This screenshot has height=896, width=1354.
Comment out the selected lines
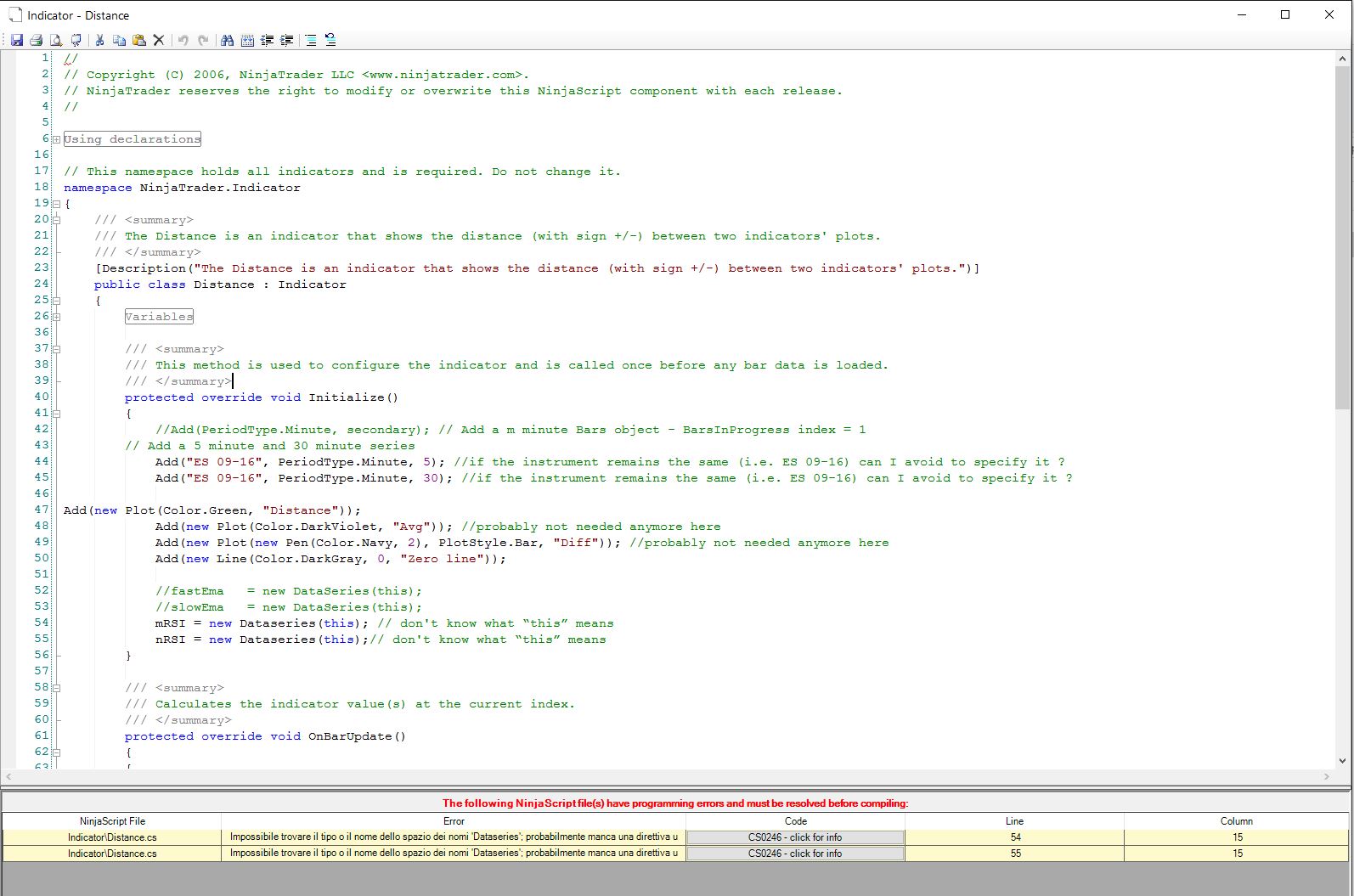(311, 40)
